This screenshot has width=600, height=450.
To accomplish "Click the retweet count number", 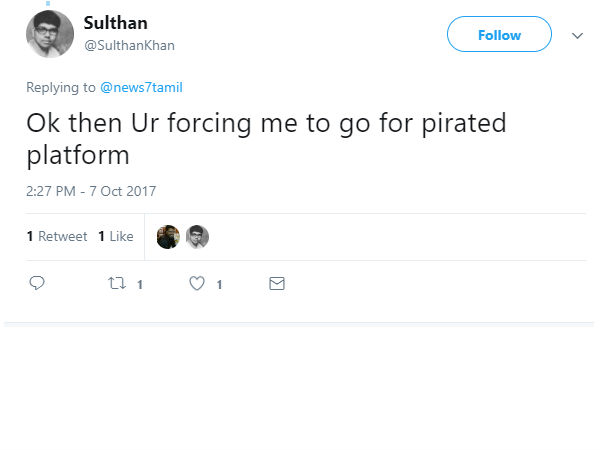I will coord(140,285).
